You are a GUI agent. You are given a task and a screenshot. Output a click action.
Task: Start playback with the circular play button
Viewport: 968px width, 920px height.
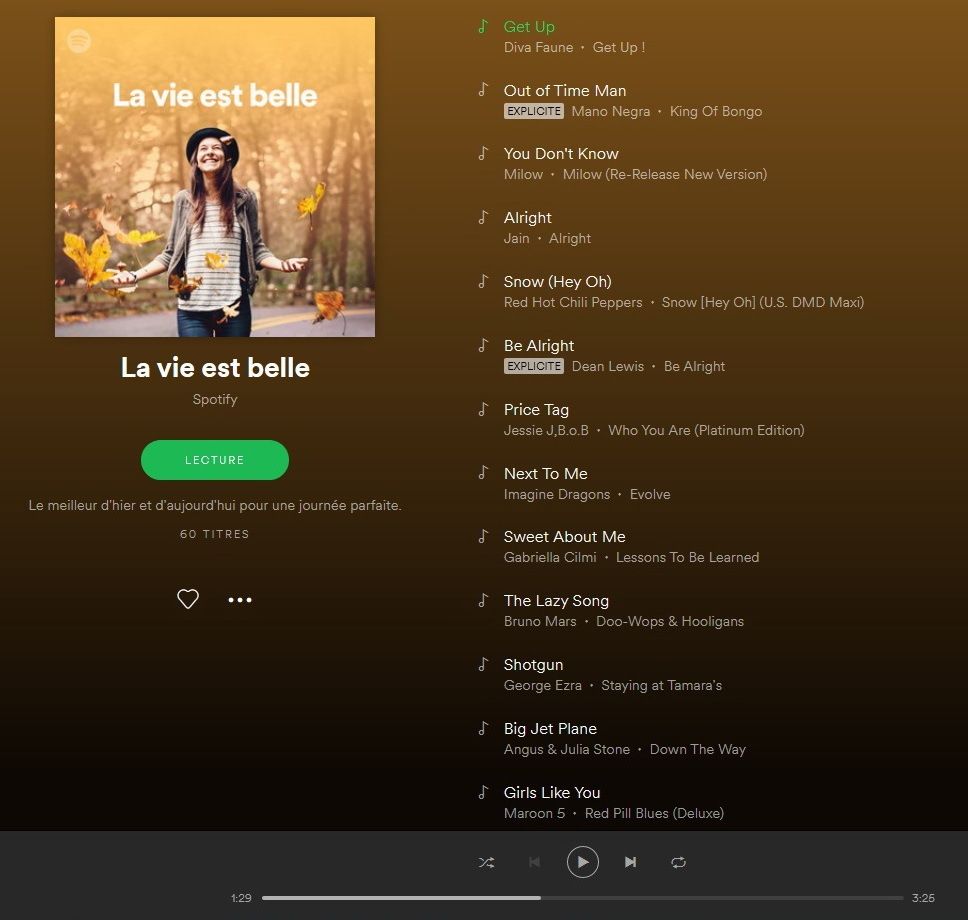point(583,862)
